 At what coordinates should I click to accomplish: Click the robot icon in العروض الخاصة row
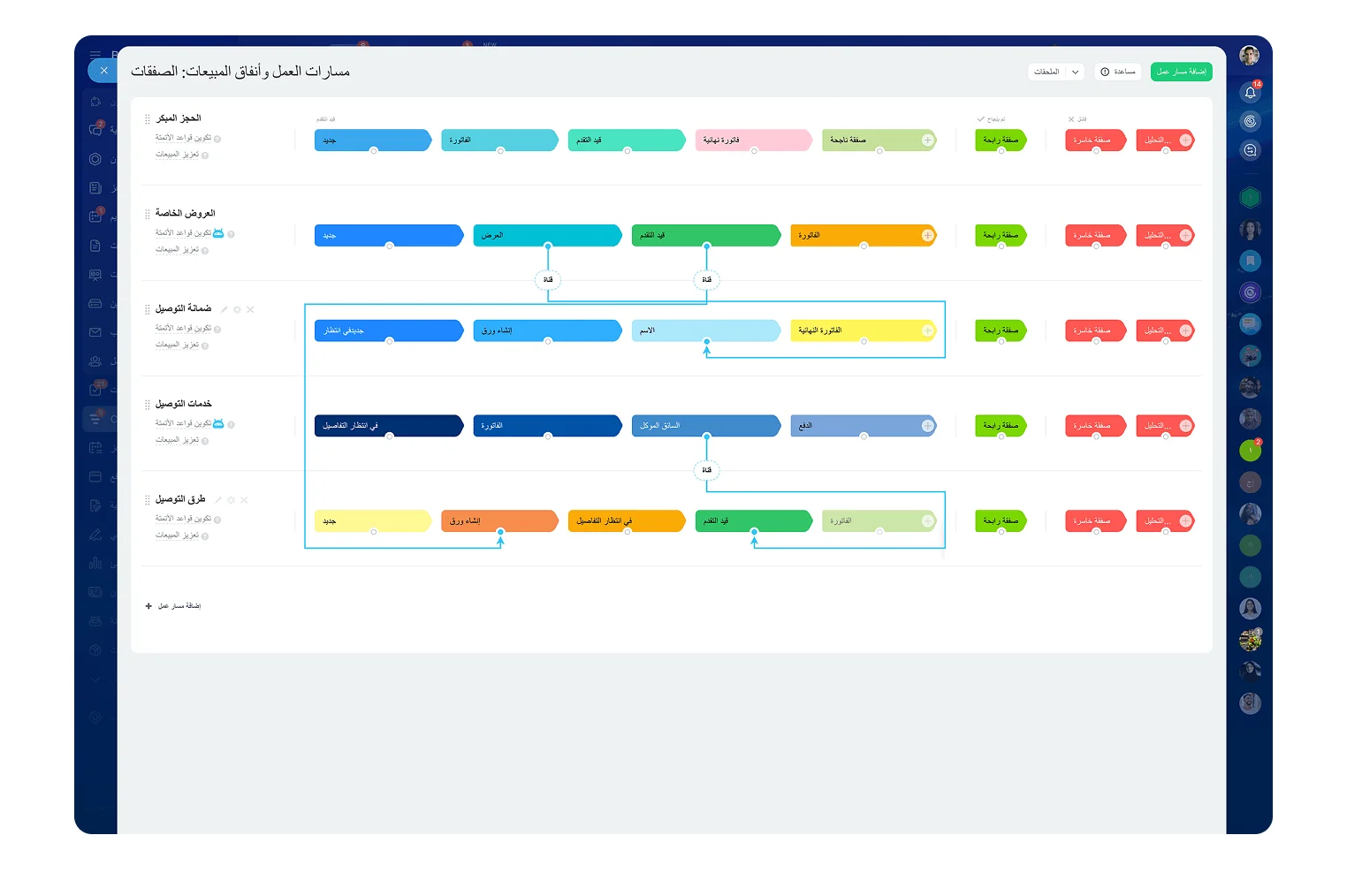pyautogui.click(x=218, y=233)
